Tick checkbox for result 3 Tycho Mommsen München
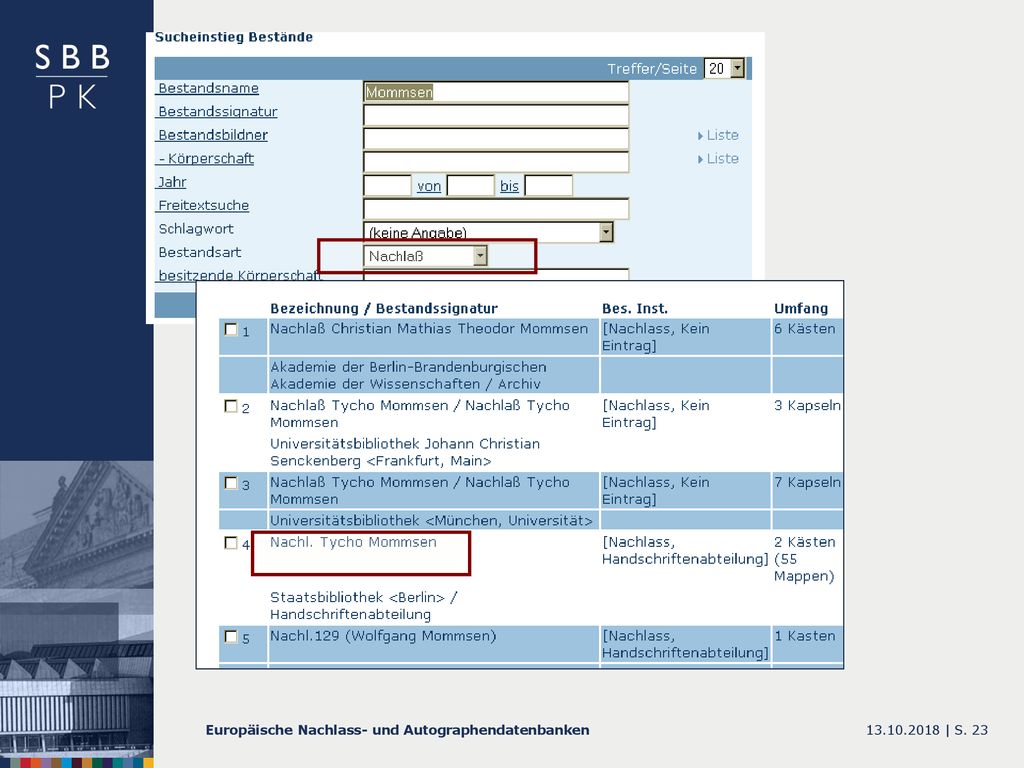1024x768 pixels. click(x=231, y=483)
